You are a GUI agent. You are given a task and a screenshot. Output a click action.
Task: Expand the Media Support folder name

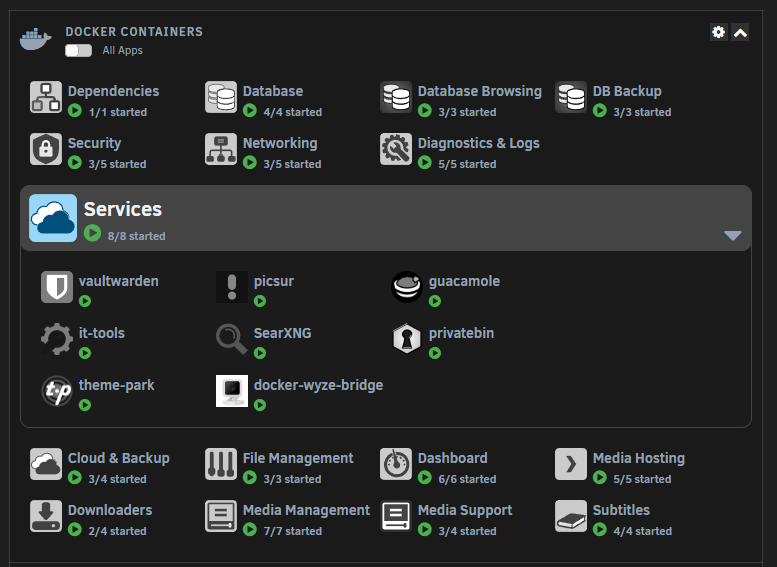tap(465, 510)
